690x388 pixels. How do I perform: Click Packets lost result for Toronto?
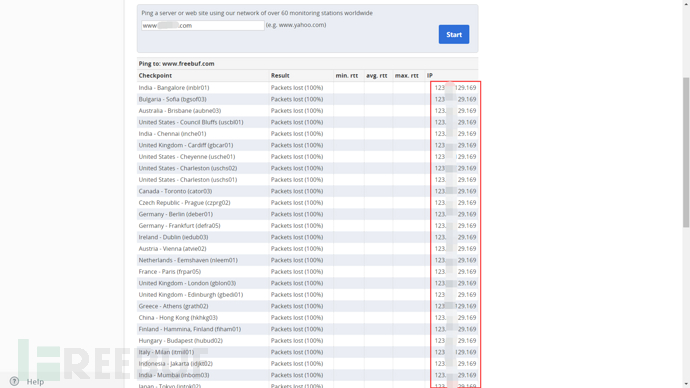(297, 191)
